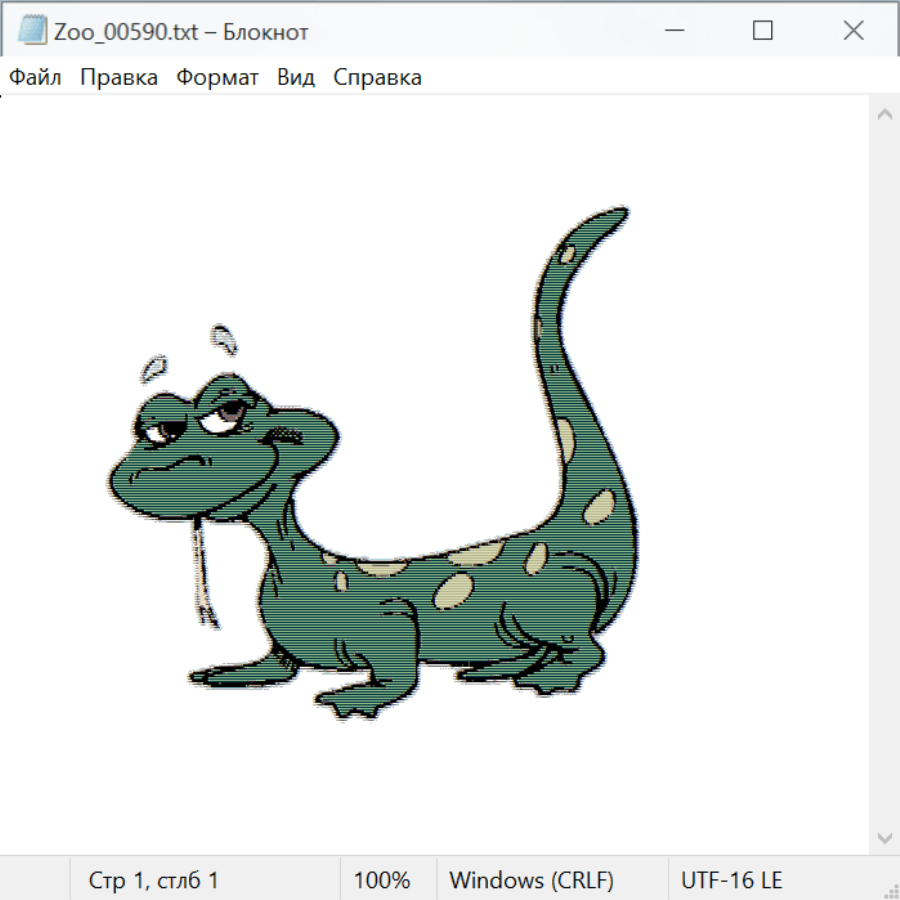Open the Формат menu
The height and width of the screenshot is (900, 900).
pos(217,78)
